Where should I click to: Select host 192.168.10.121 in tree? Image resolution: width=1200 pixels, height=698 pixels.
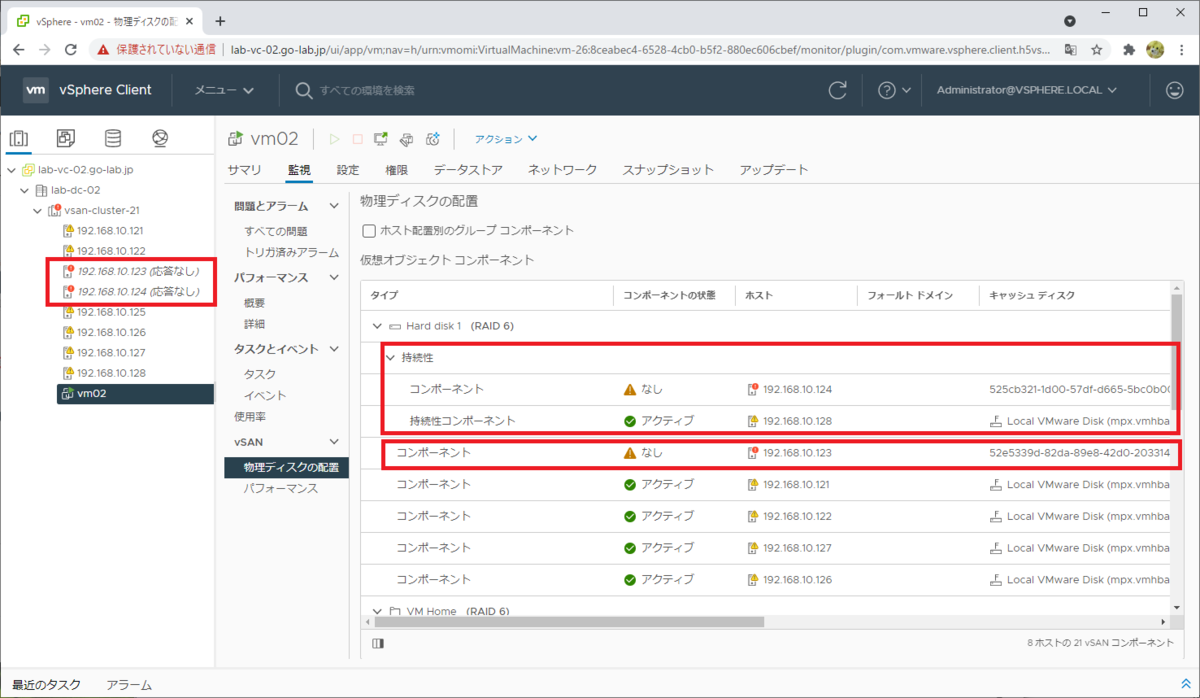point(111,230)
